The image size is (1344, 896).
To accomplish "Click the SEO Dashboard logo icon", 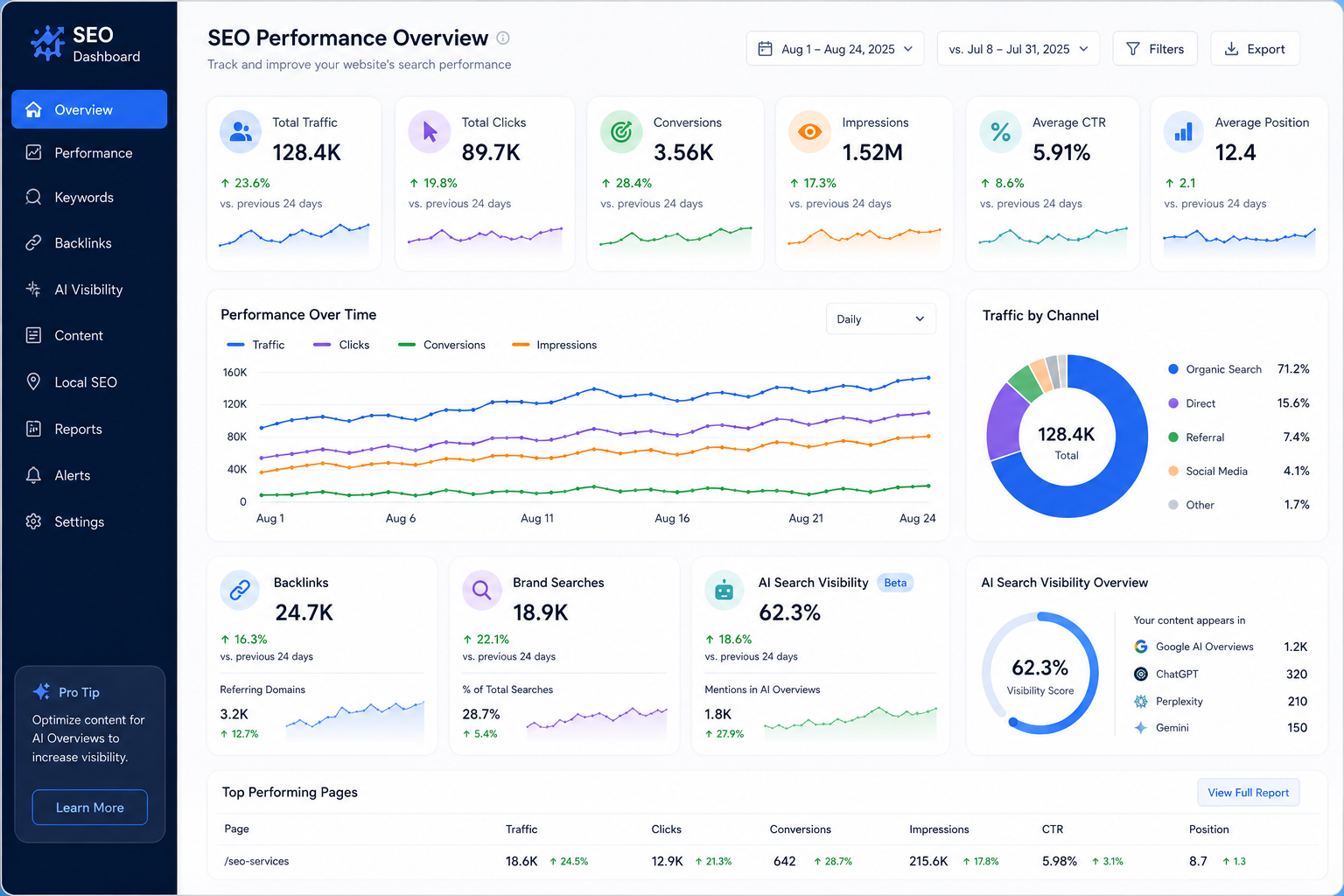I will click(x=47, y=43).
